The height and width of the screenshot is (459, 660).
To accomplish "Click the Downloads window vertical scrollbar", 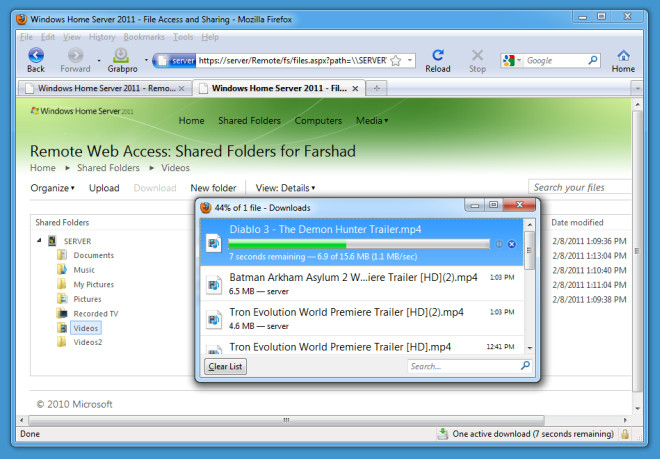I will (x=530, y=286).
